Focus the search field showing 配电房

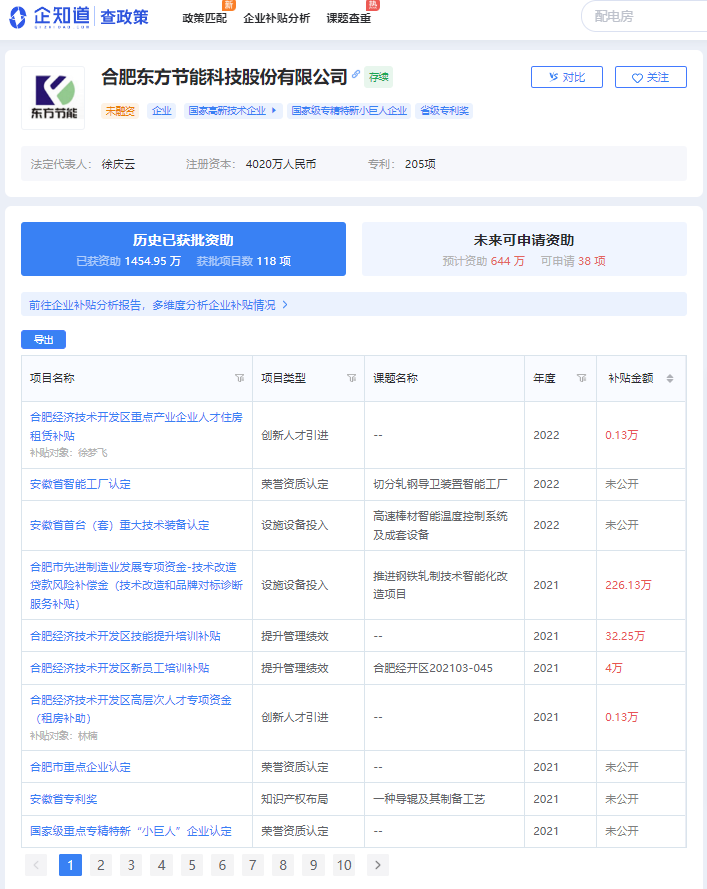[646, 16]
